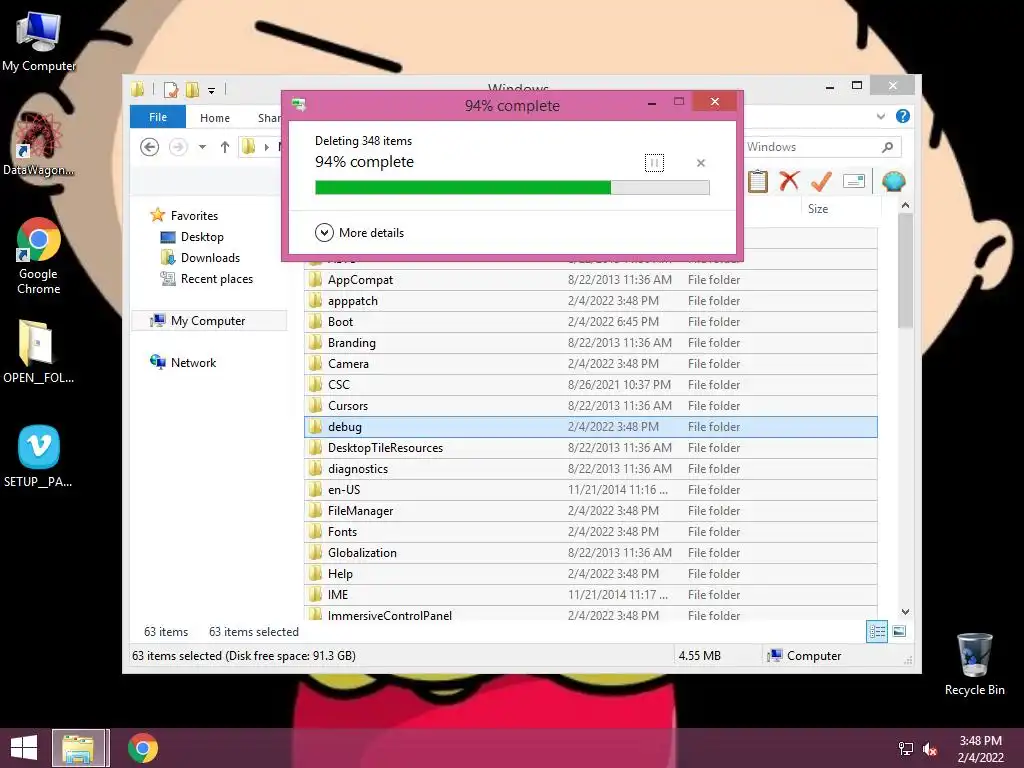Viewport: 1024px width, 768px height.
Task: Open Explorer help question mark icon
Action: point(903,116)
